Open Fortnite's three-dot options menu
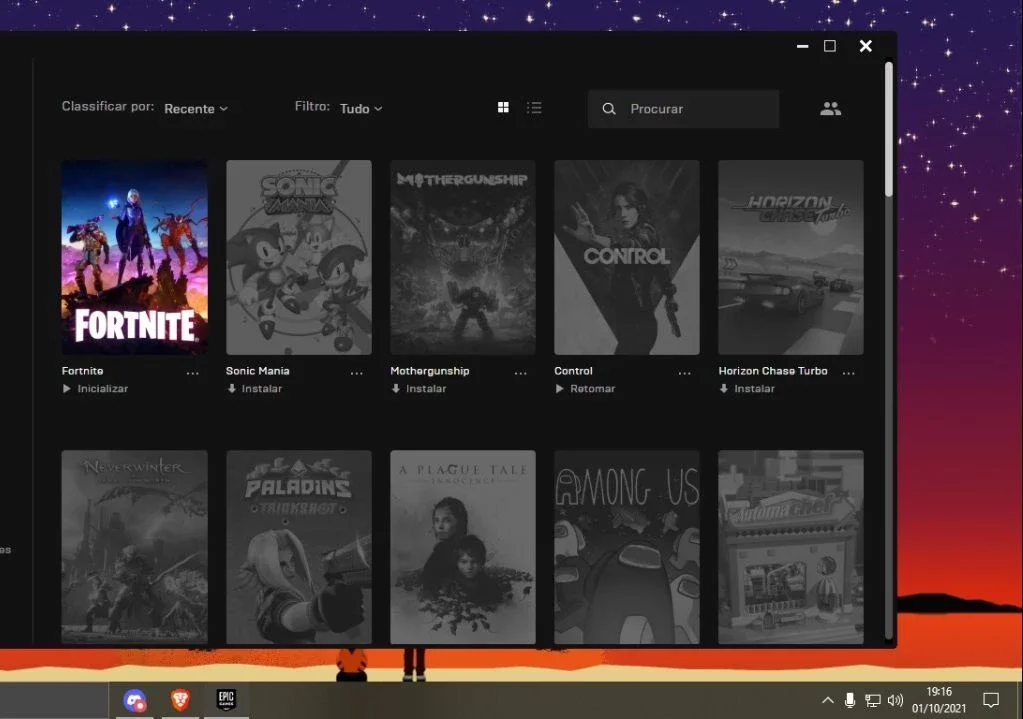 192,373
